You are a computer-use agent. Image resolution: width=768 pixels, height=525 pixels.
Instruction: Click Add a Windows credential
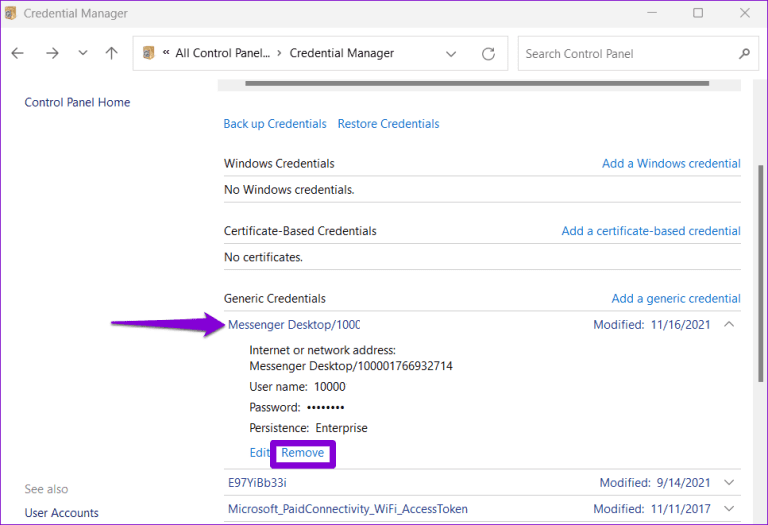671,164
